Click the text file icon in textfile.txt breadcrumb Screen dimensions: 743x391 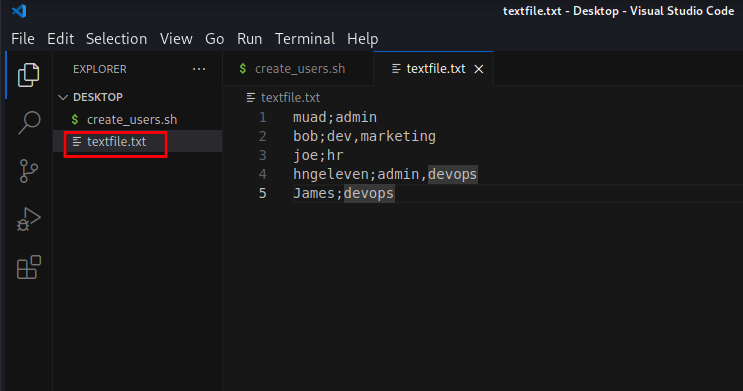tap(251, 98)
